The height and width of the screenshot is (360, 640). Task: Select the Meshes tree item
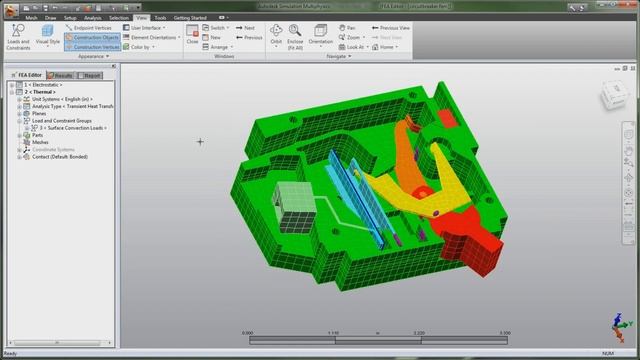(x=40, y=142)
